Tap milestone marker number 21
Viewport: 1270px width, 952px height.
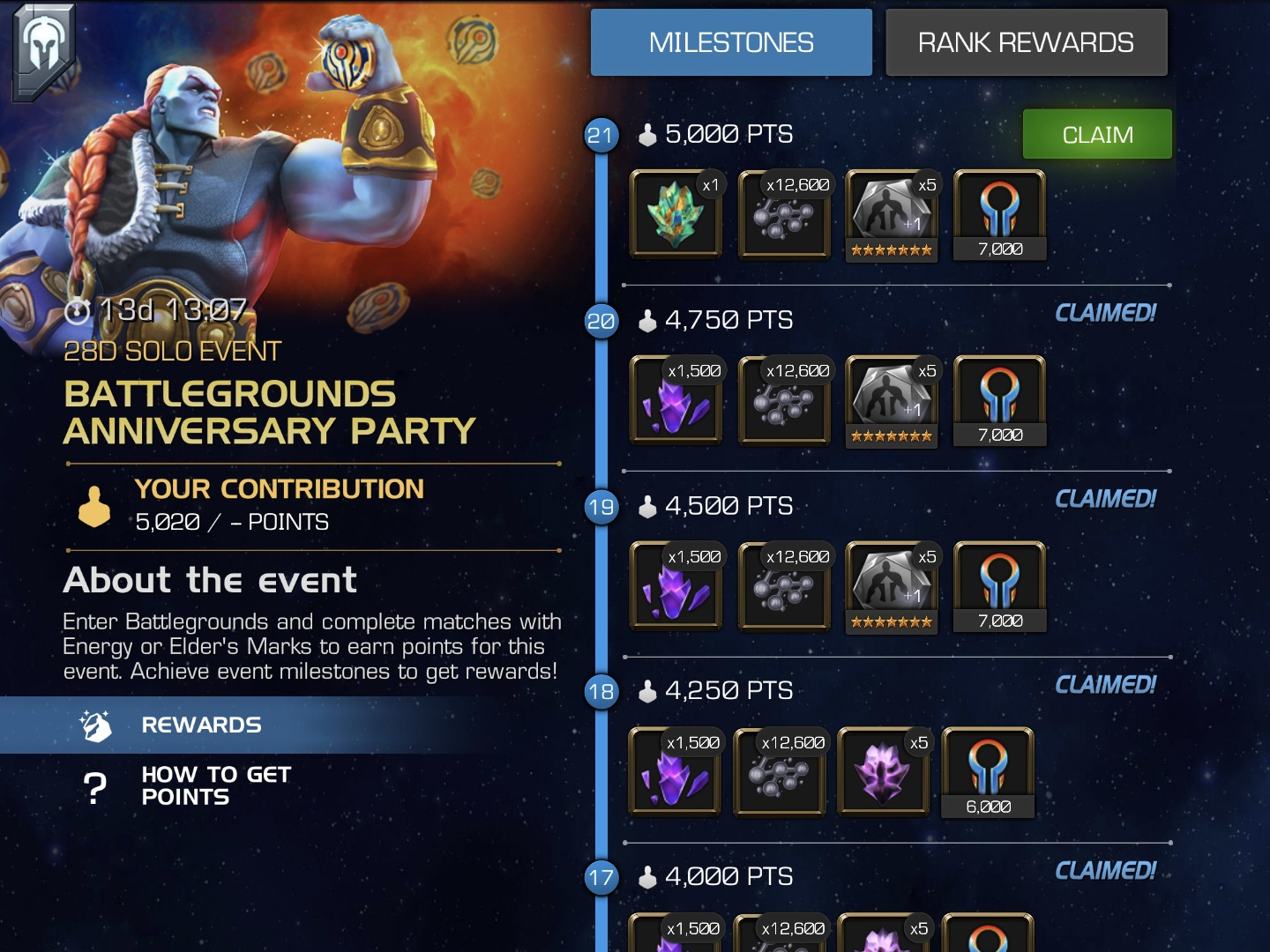click(601, 135)
